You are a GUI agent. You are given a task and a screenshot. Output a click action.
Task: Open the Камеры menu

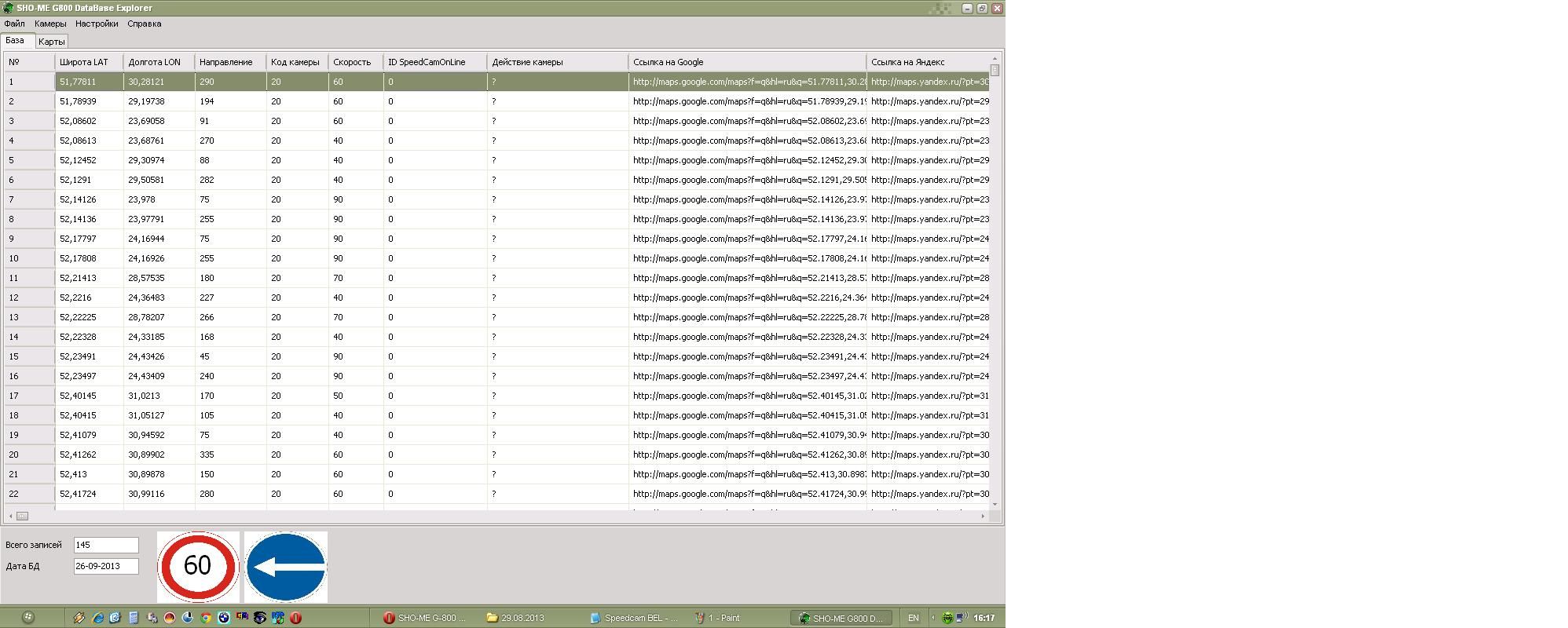point(50,24)
